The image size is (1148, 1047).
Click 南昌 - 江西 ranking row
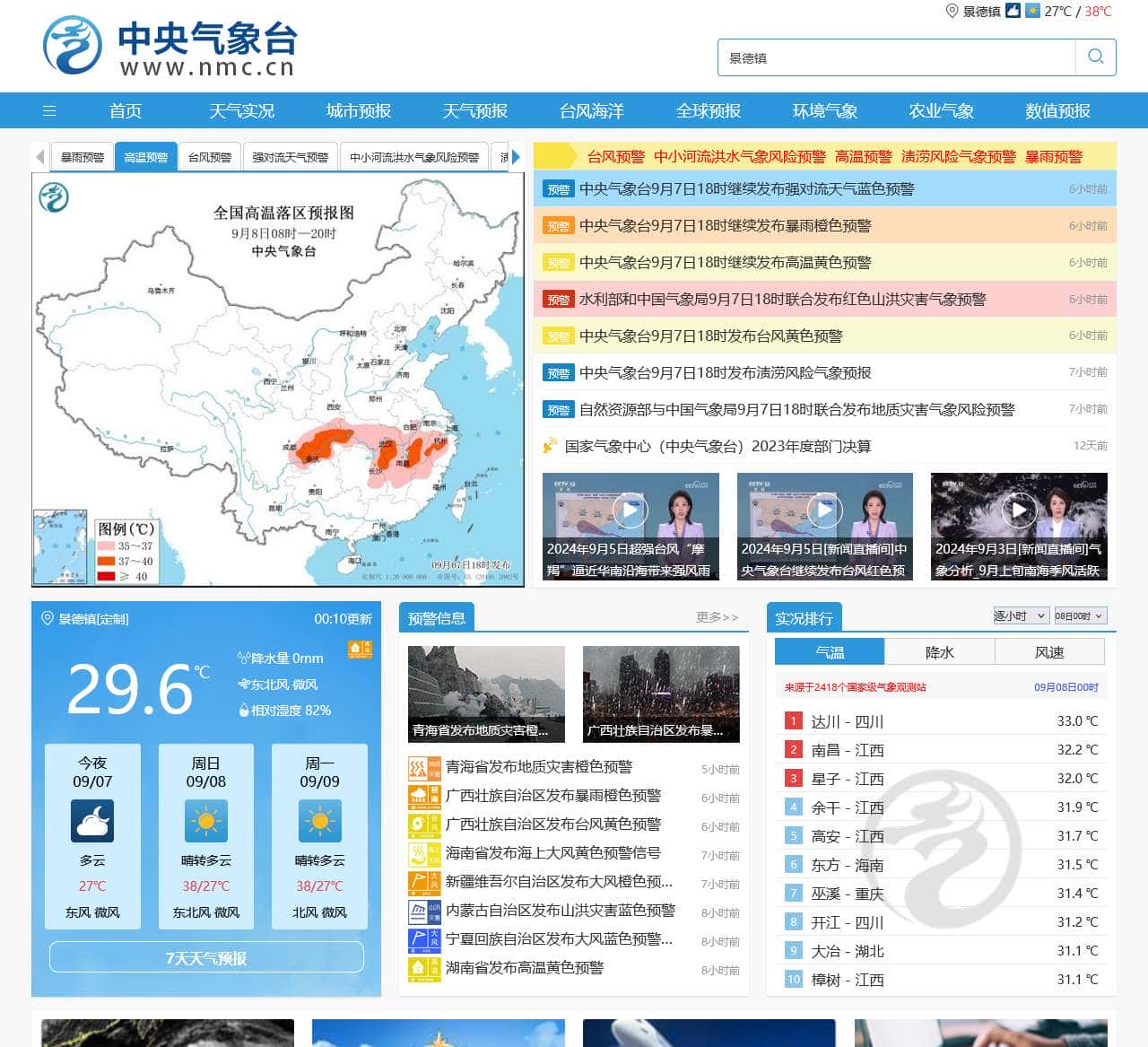942,750
